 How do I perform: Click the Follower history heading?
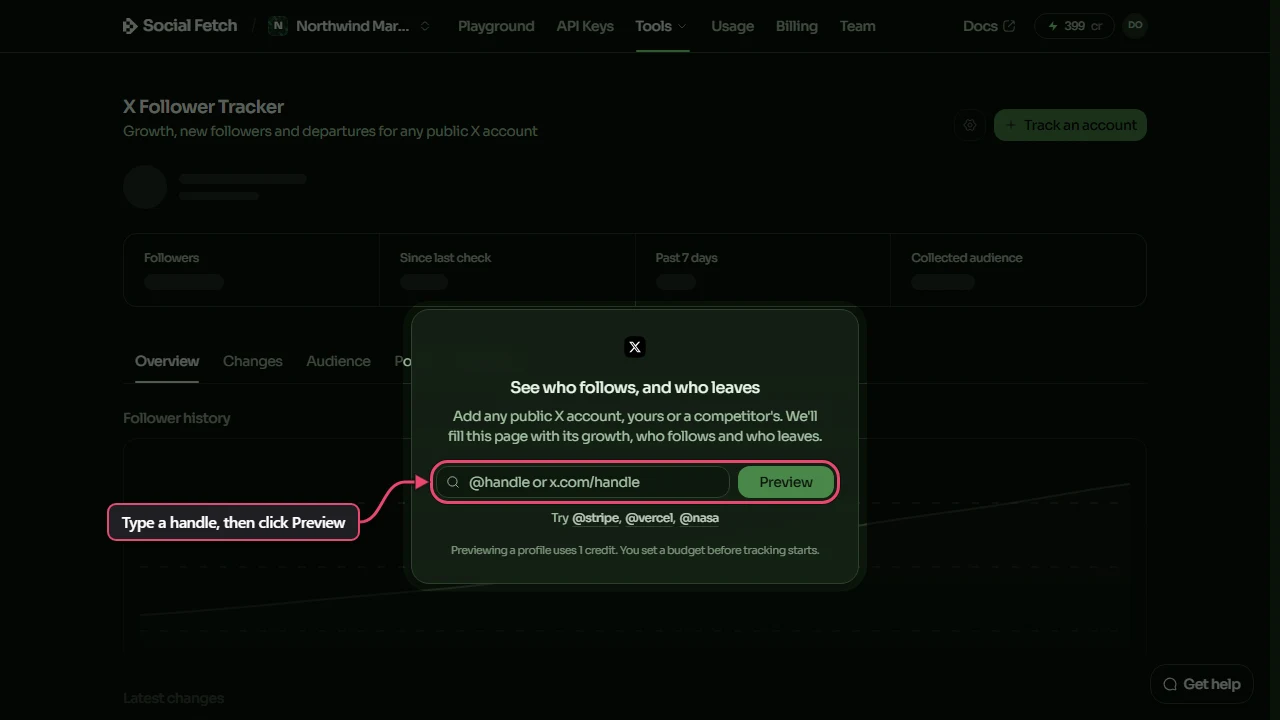176,418
